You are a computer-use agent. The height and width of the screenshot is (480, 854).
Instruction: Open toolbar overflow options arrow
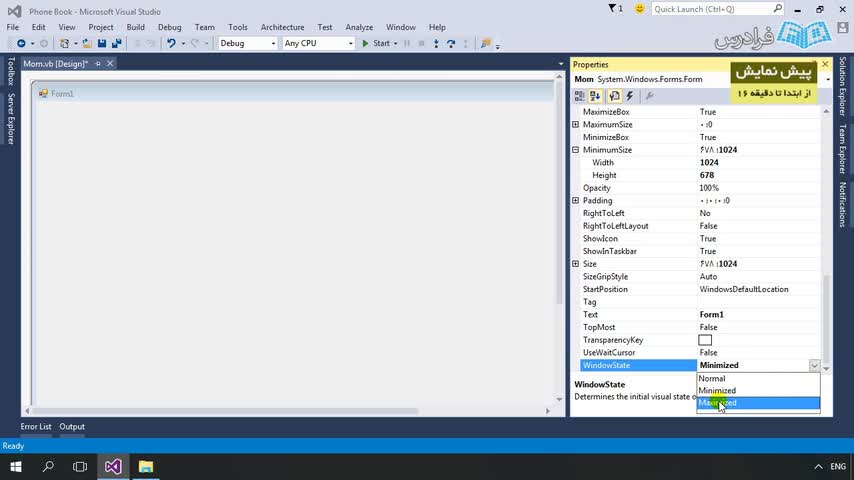pyautogui.click(x=498, y=46)
